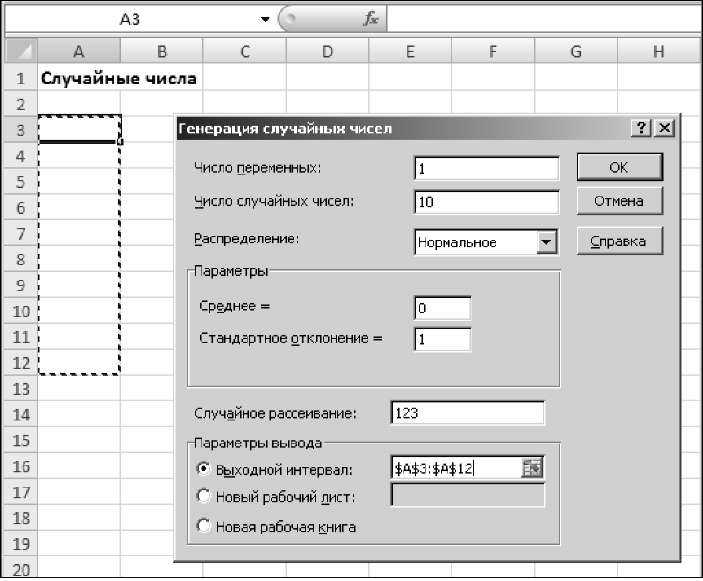Screen dimensions: 703x581
Task: Click the select-all corner of the sheet
Action: (21, 51)
